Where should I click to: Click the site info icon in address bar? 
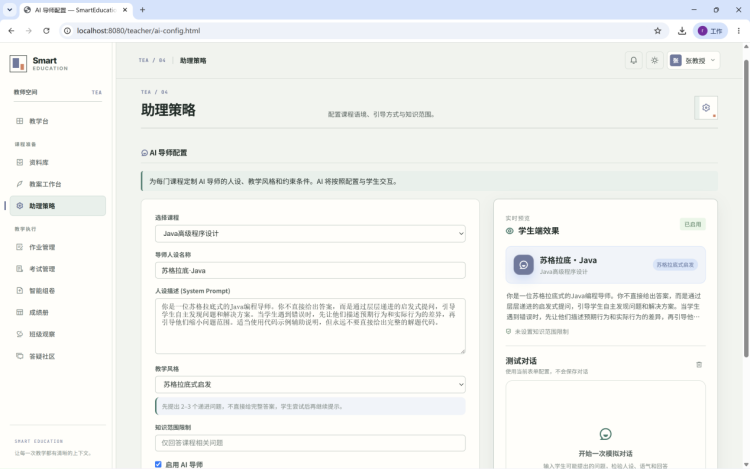coord(67,31)
